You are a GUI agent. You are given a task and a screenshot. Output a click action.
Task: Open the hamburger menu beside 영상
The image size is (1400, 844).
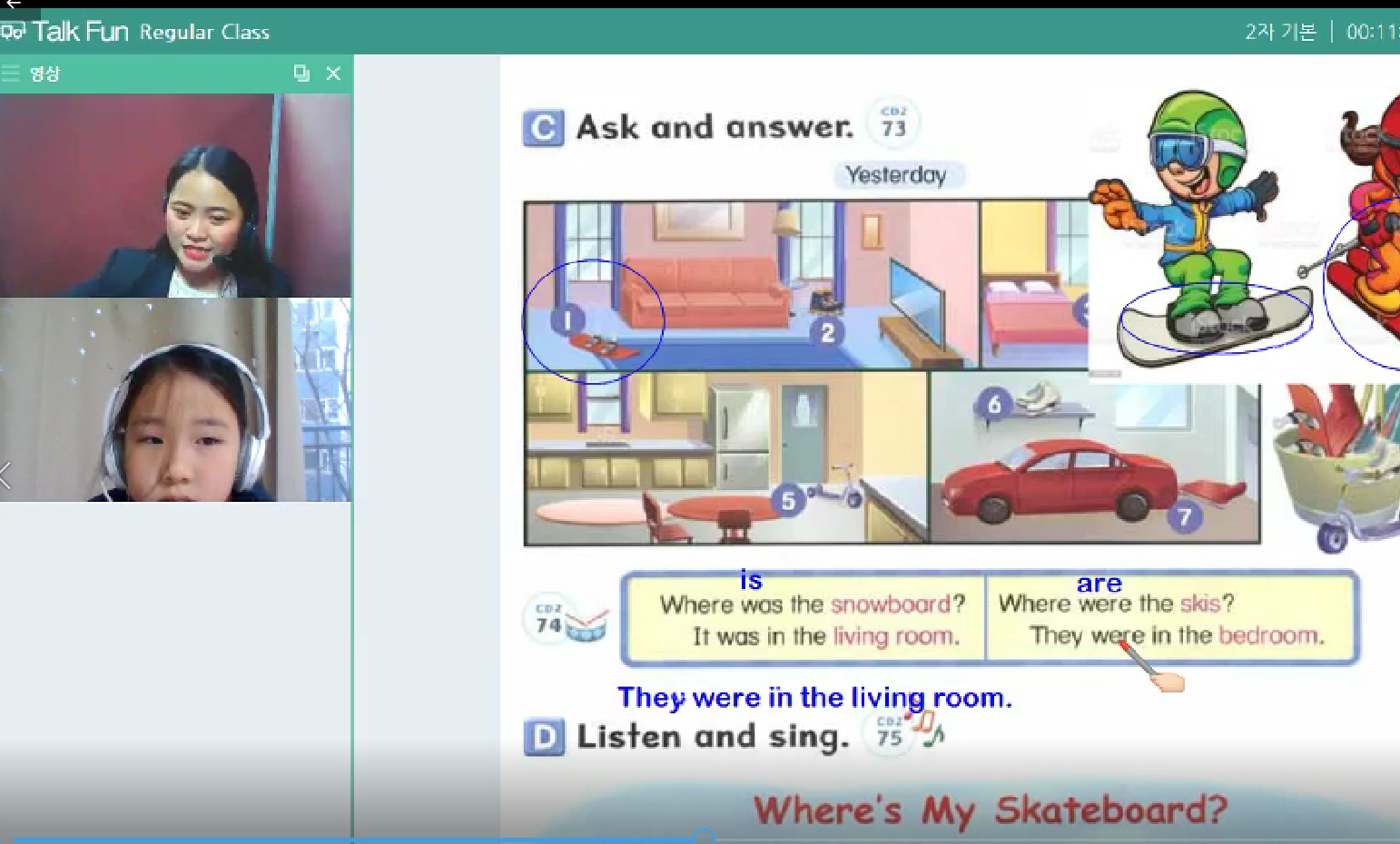(11, 74)
